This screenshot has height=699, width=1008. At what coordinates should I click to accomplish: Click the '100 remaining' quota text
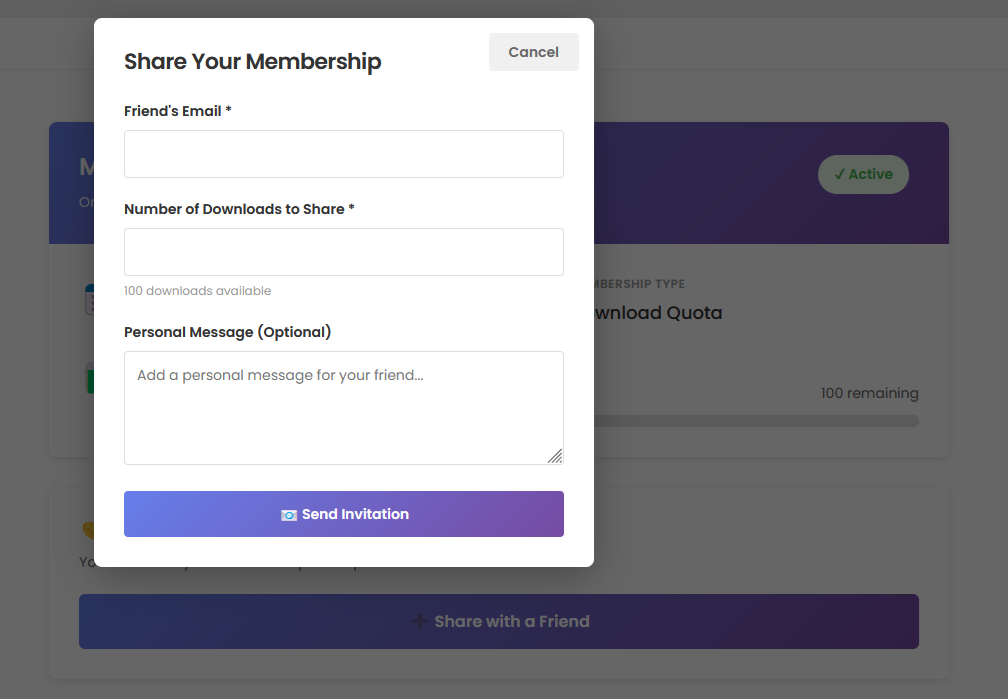[x=869, y=393]
